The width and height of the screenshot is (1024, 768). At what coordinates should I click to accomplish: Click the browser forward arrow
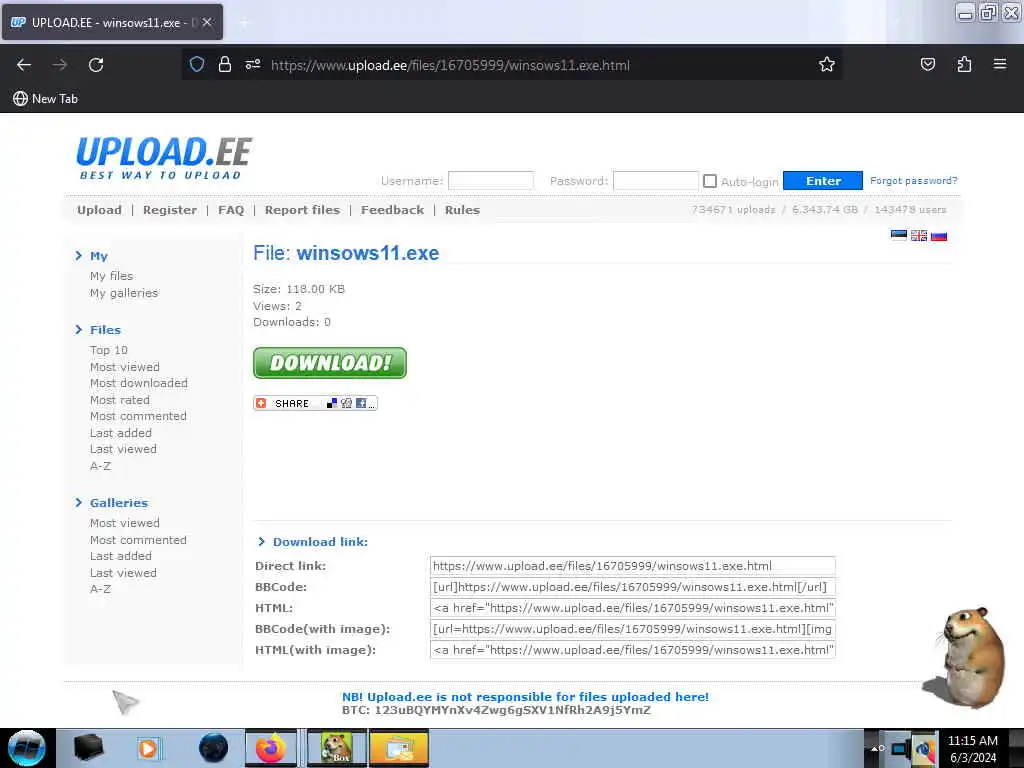tap(60, 65)
